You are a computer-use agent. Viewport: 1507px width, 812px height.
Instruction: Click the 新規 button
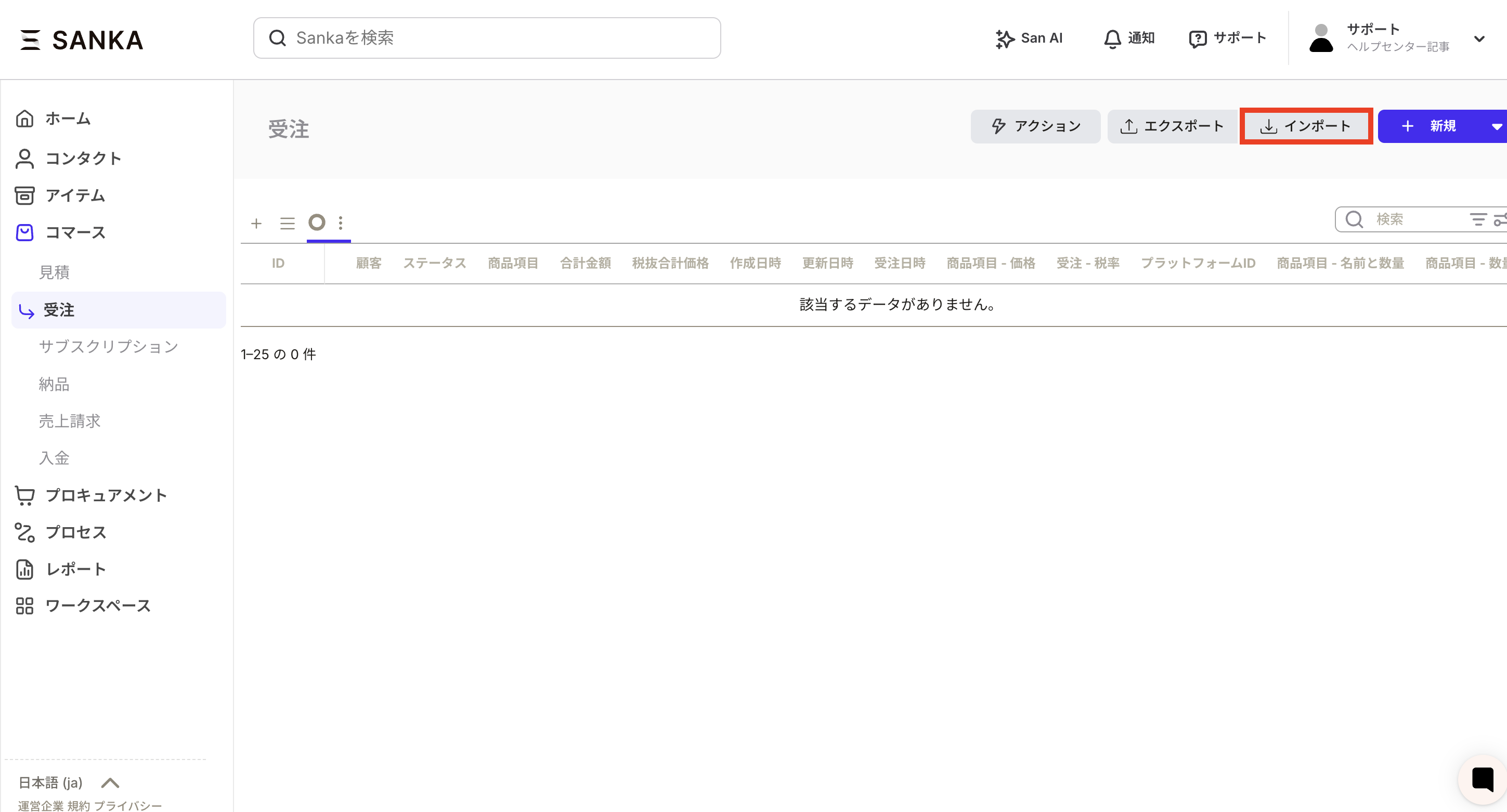[x=1430, y=126]
